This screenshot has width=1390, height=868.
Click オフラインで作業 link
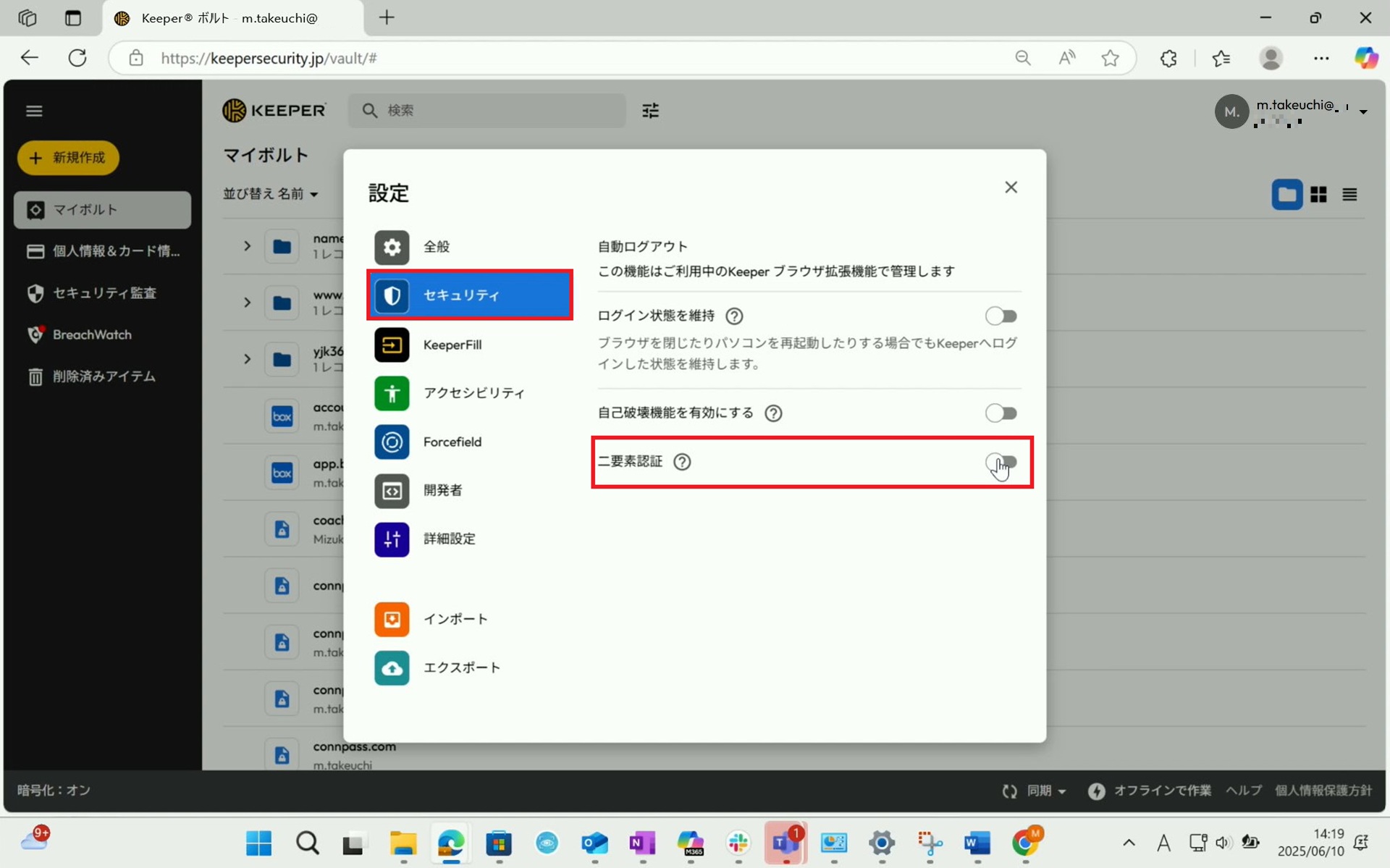pos(1161,791)
